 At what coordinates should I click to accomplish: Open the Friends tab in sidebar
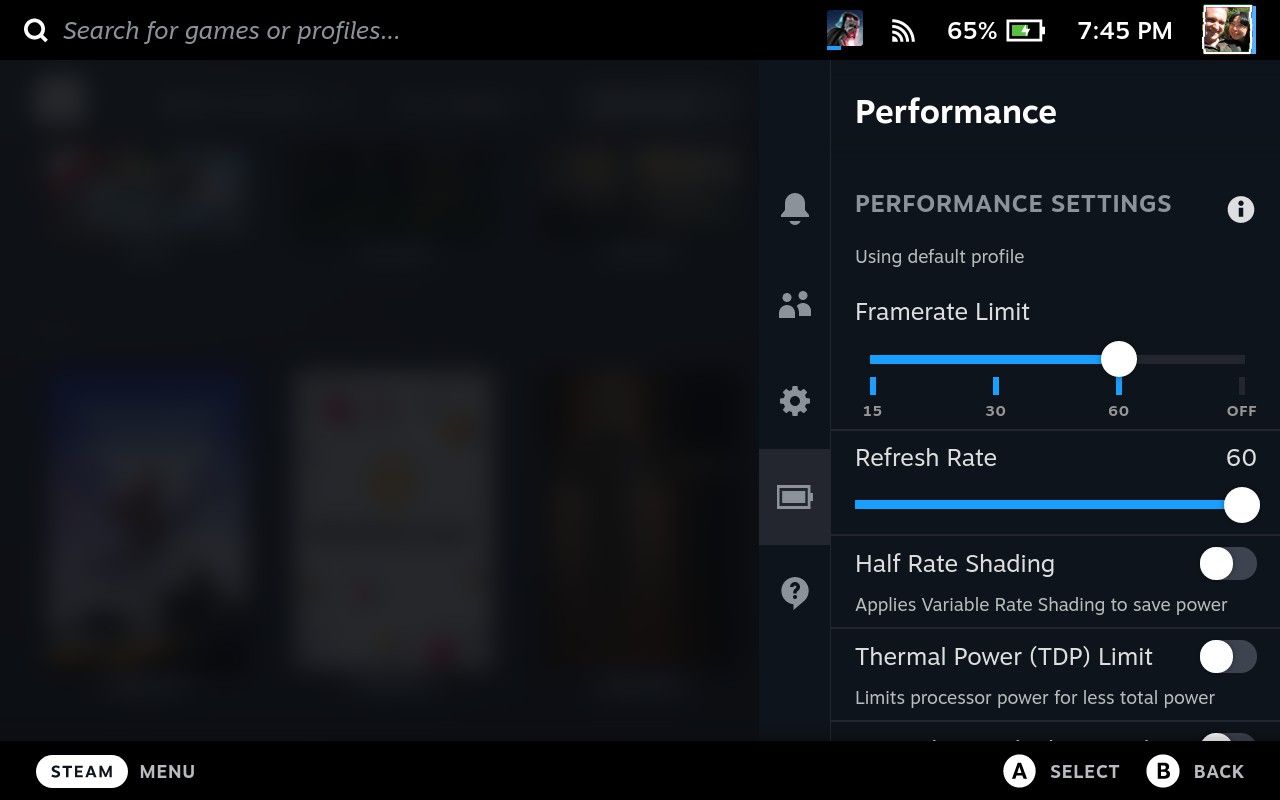pos(794,305)
